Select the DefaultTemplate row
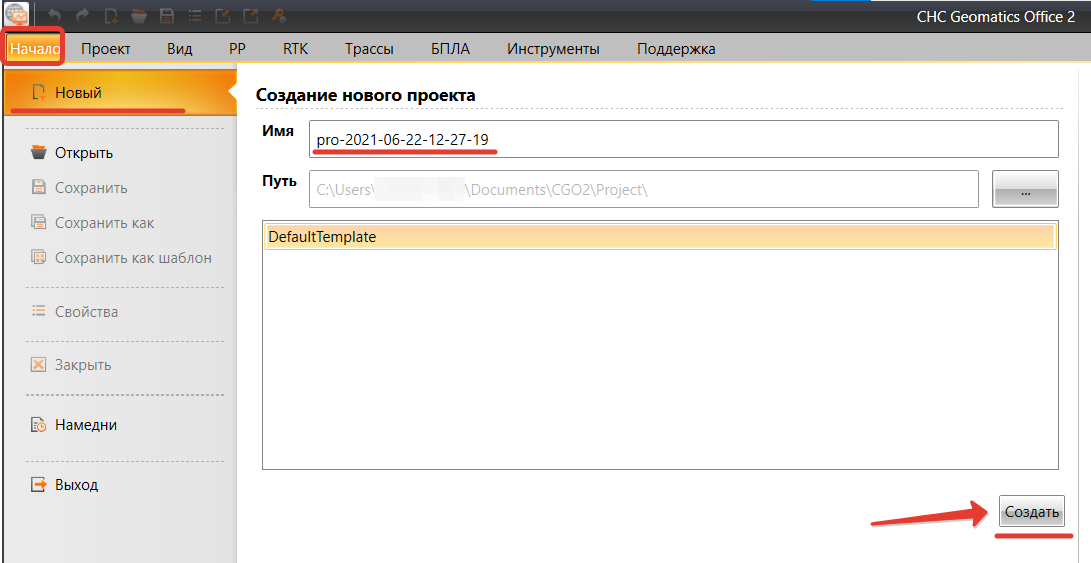This screenshot has width=1091, height=563. (x=660, y=237)
